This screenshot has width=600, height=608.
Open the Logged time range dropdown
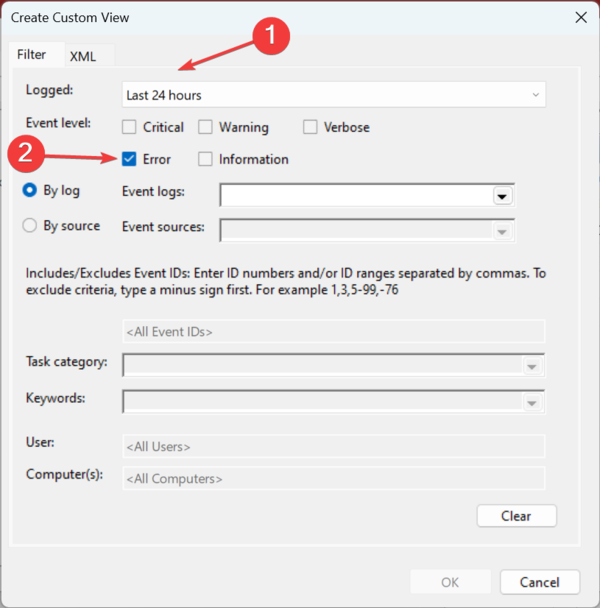pos(334,95)
